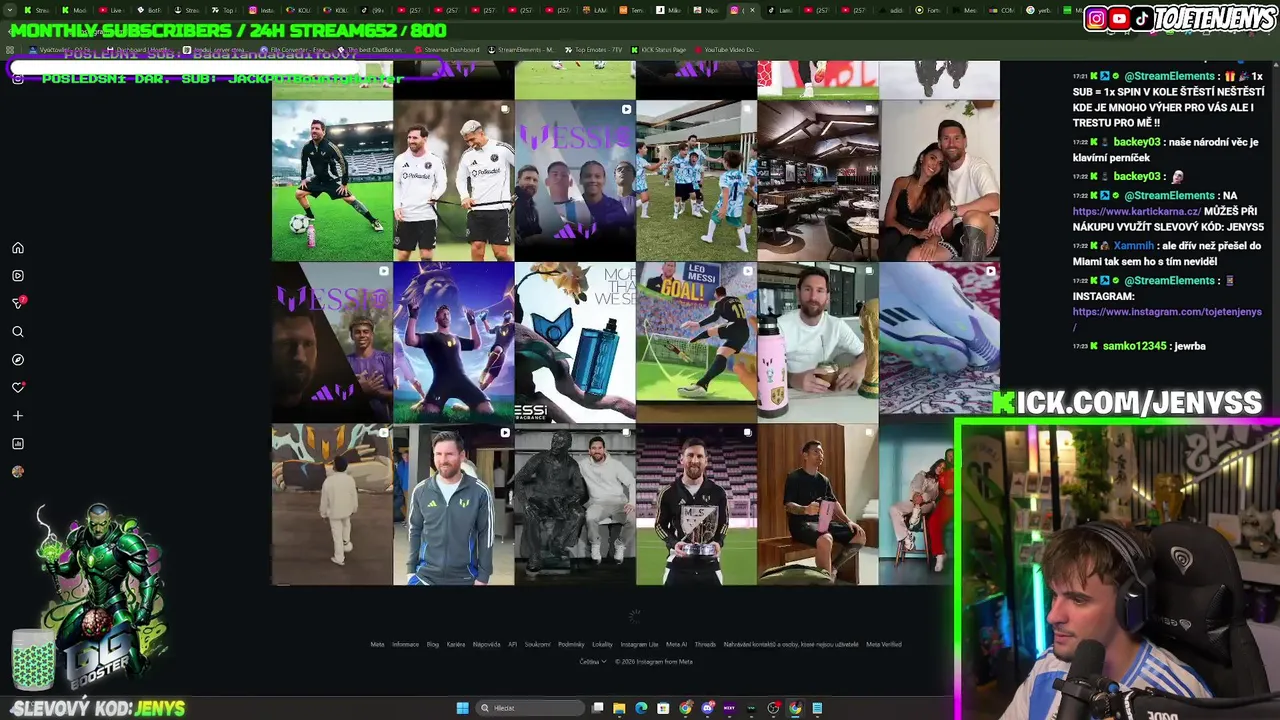Open Explore compass icon in sidebar
Viewport: 1280px width, 720px height.
18,360
